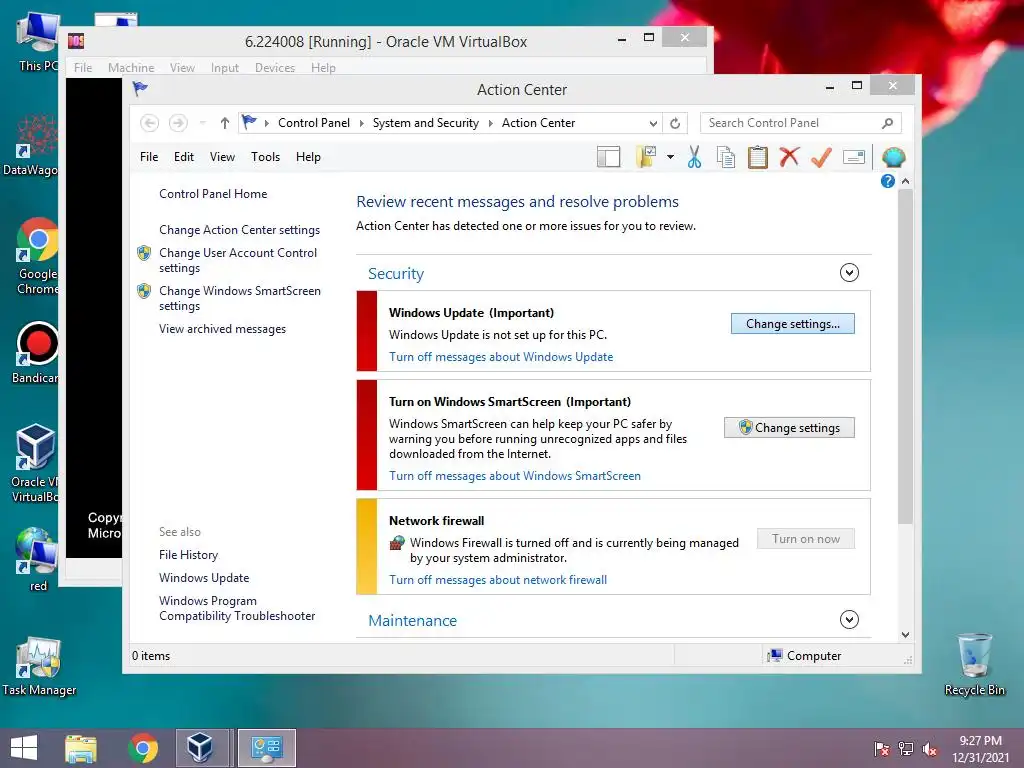Open the Edit menu
The height and width of the screenshot is (768, 1024).
[184, 157]
